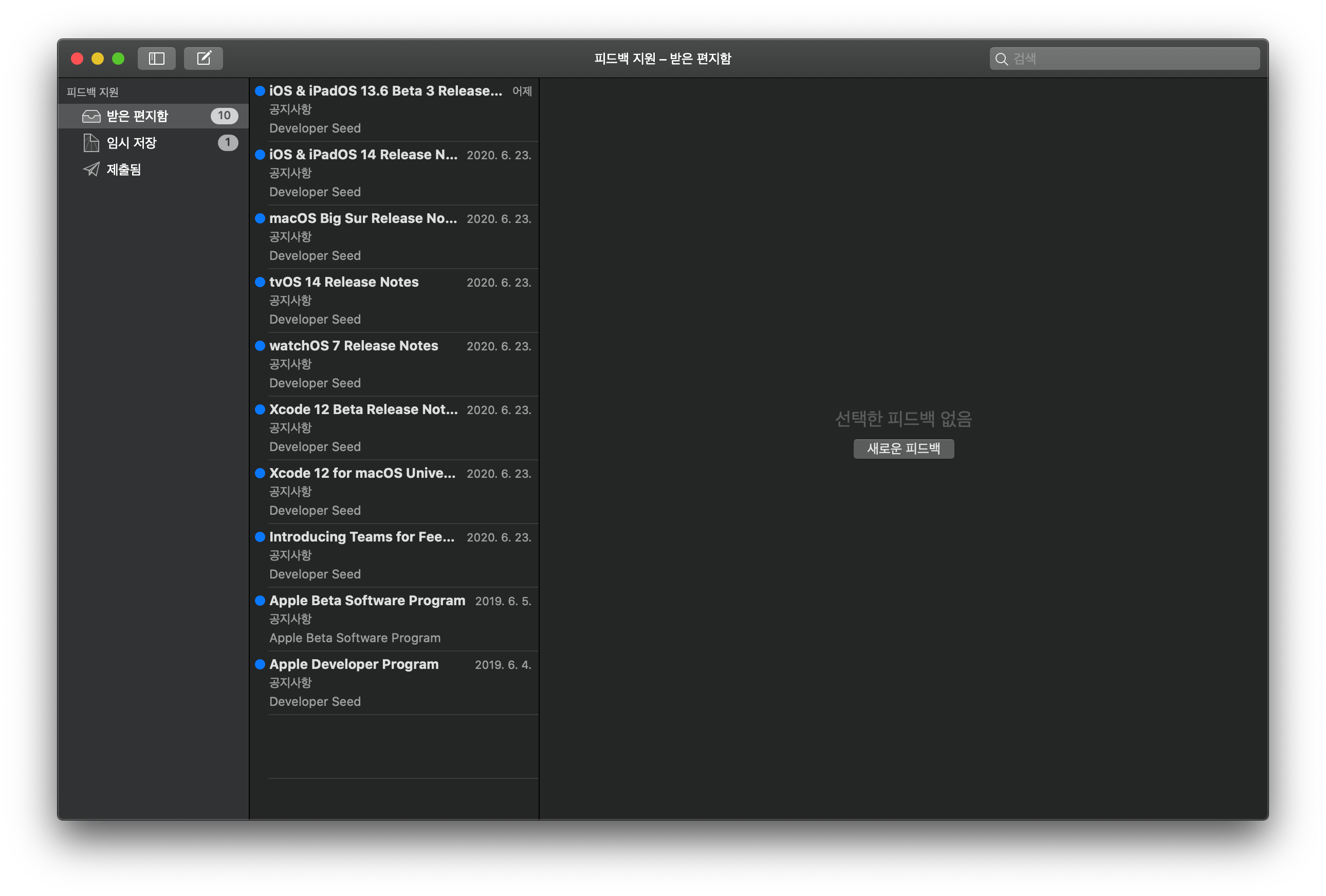Select the iOS & iPadOS 14 Release Notes item
The height and width of the screenshot is (896, 1326).
[394, 173]
